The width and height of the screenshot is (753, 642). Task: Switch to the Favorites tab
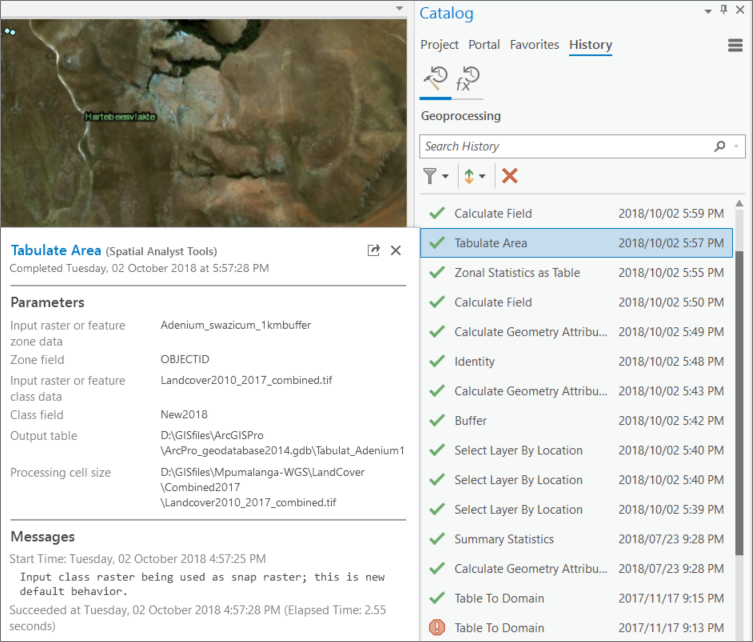(x=534, y=45)
